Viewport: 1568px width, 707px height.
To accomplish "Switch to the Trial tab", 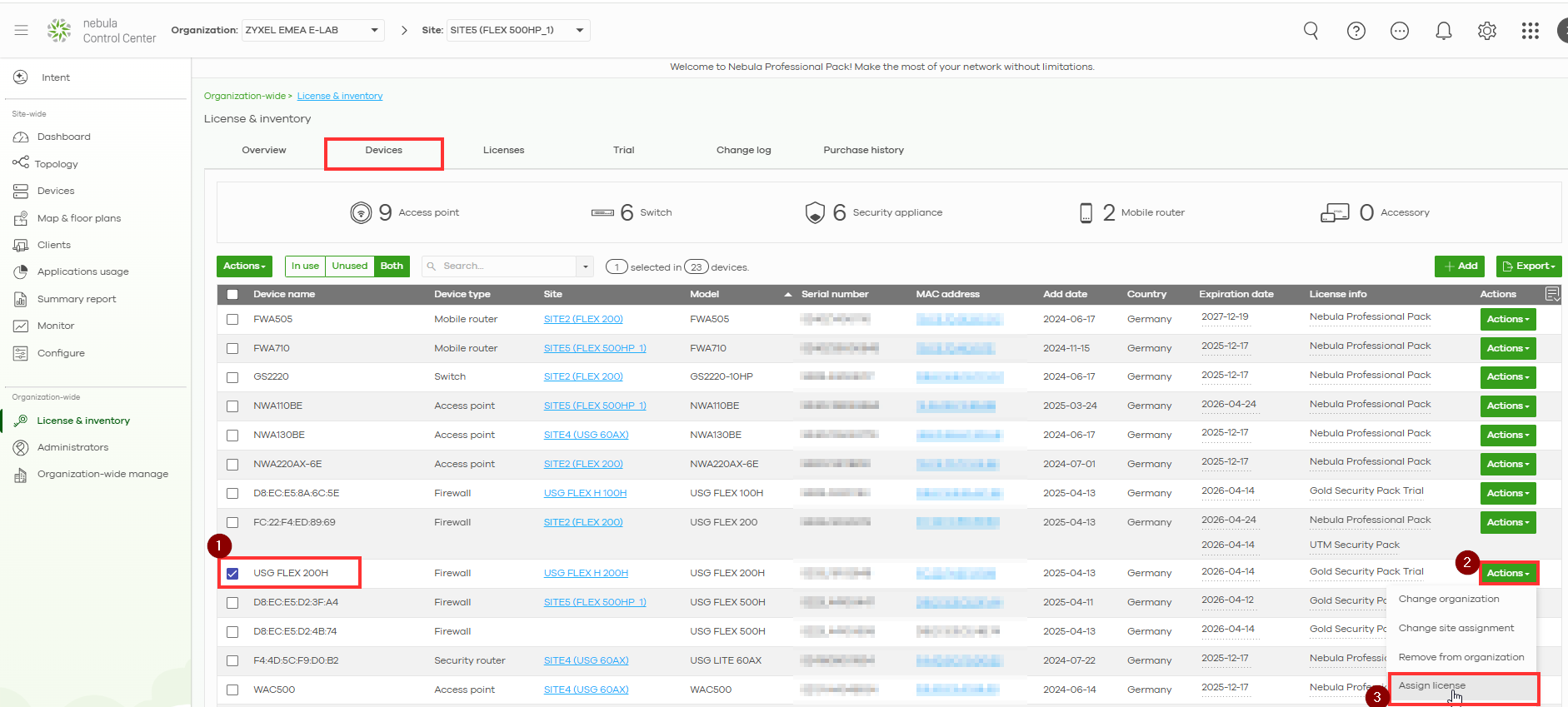I will [x=624, y=150].
